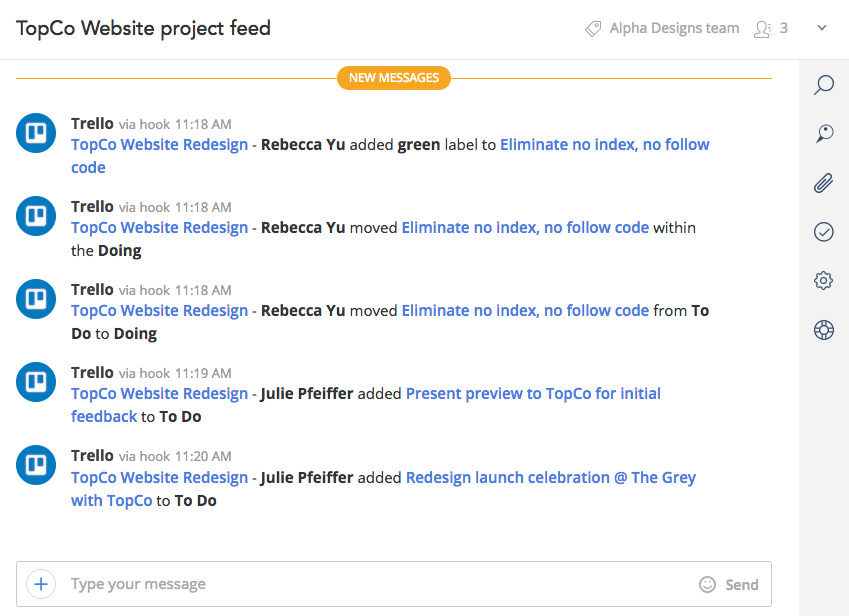
Task: Open chat settings gear icon
Action: click(824, 280)
